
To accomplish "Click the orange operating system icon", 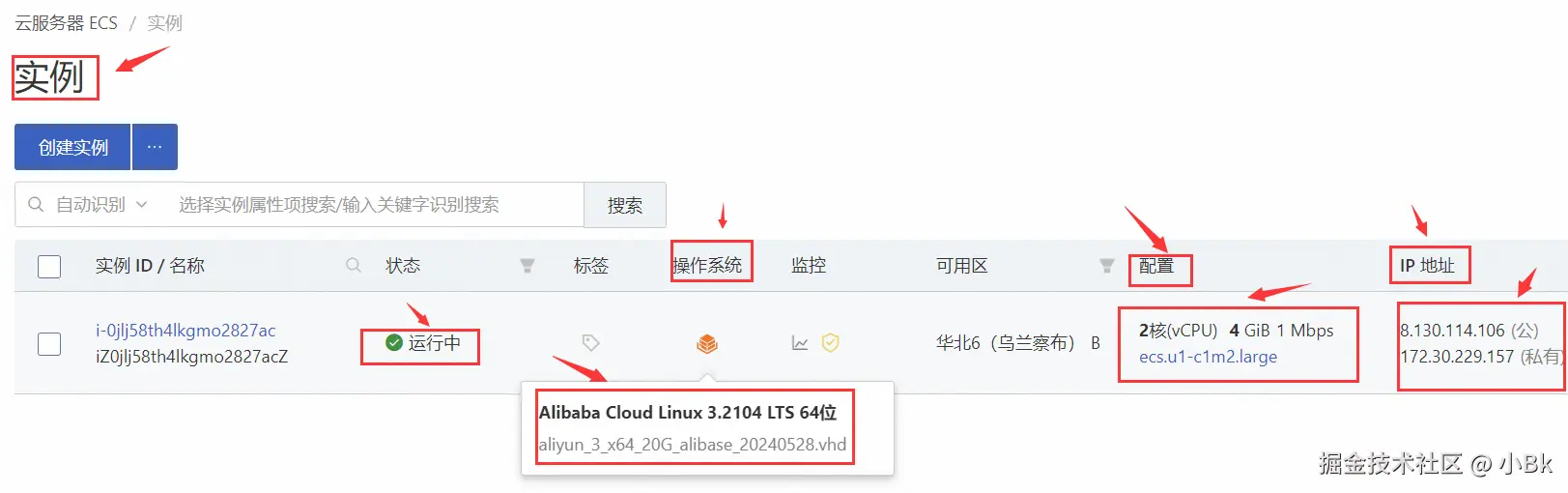I will click(707, 343).
